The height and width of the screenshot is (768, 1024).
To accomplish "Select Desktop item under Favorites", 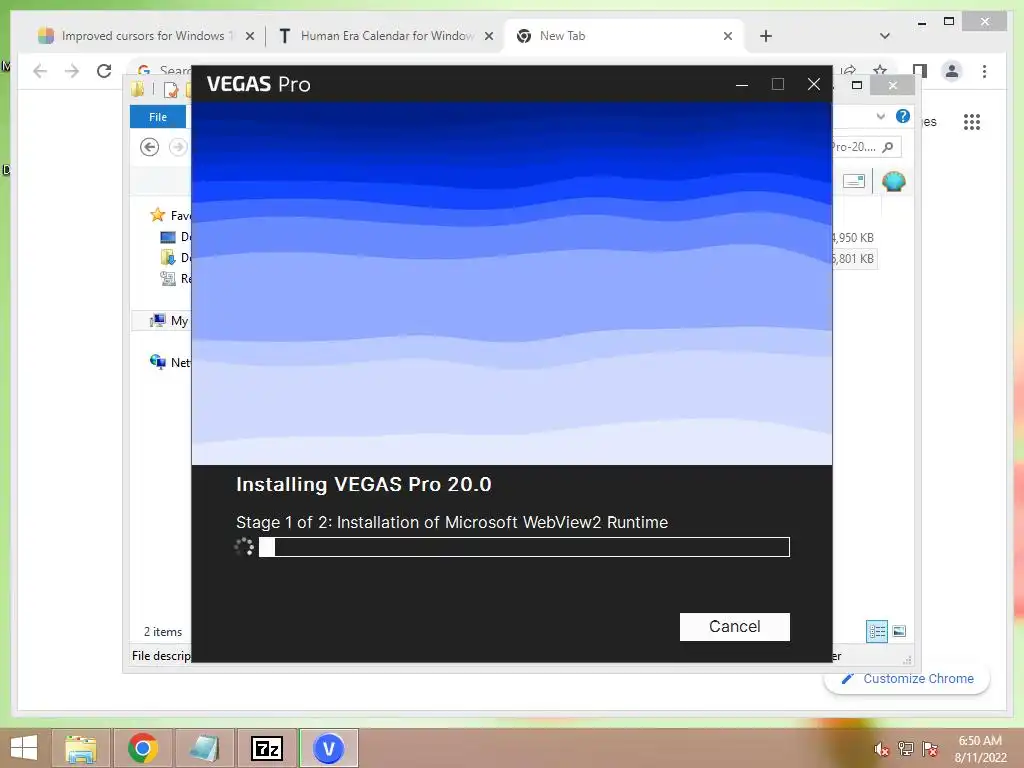I will (x=175, y=236).
